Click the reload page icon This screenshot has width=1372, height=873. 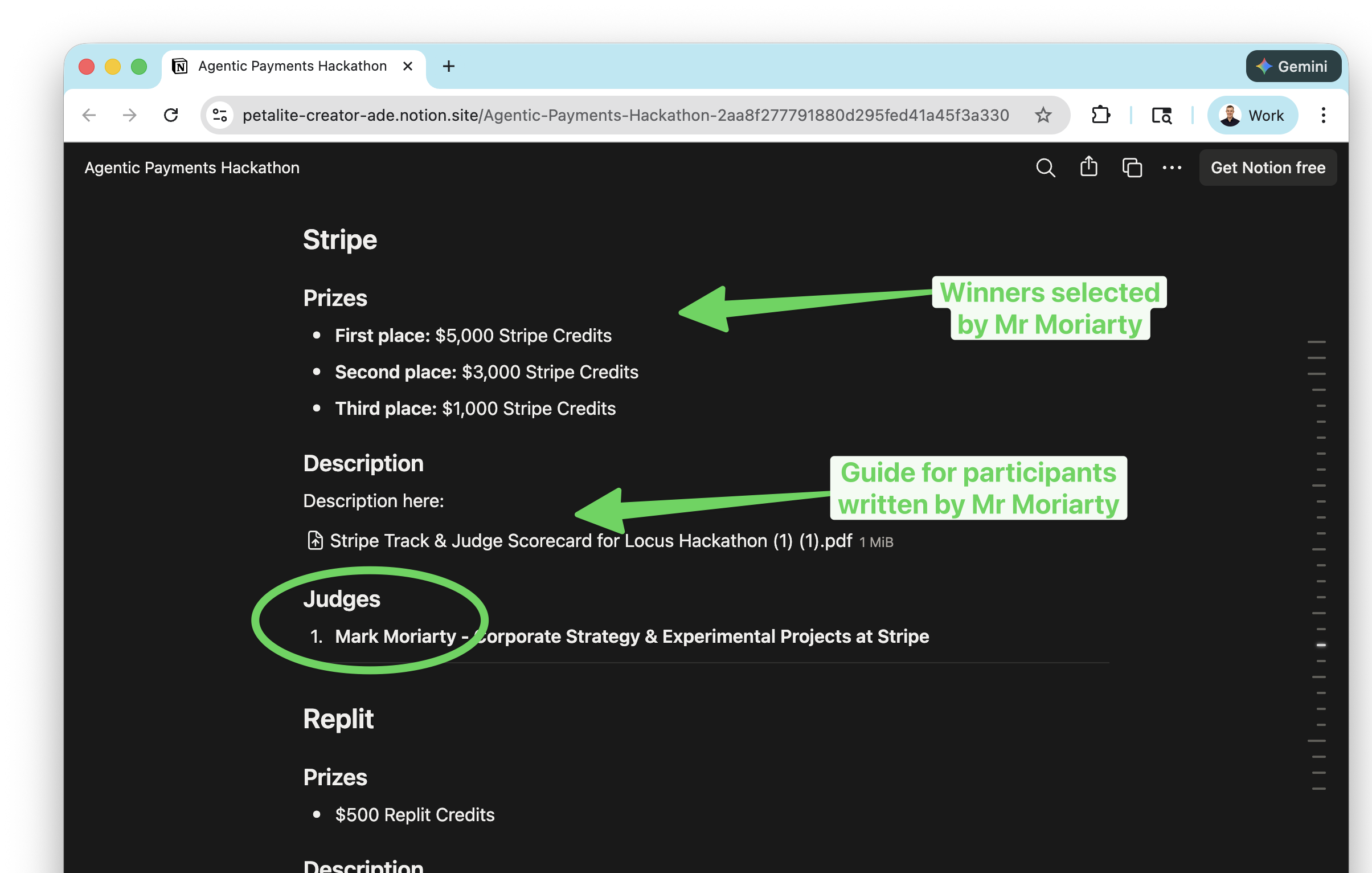[x=171, y=115]
